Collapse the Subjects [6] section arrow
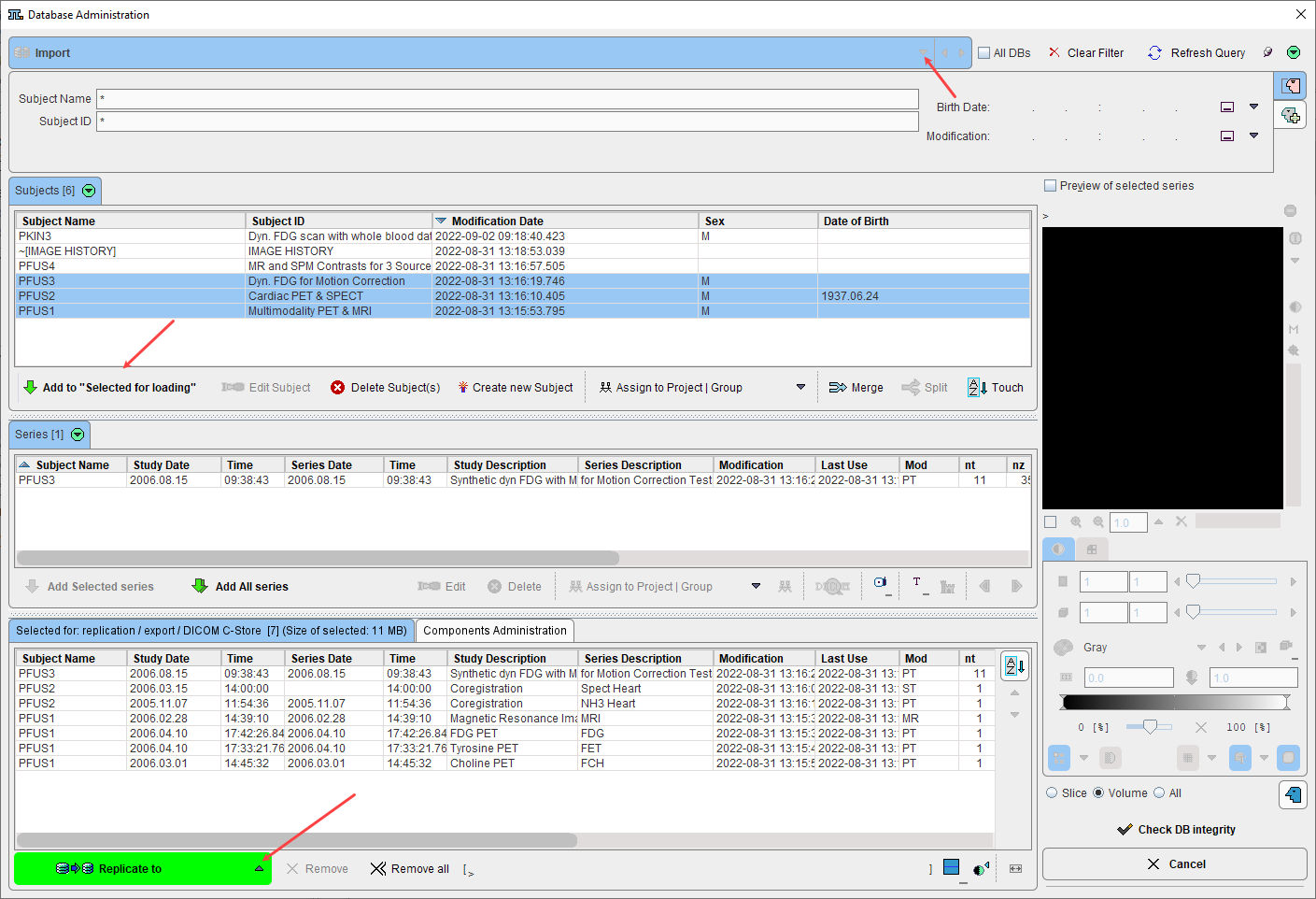 89,191
